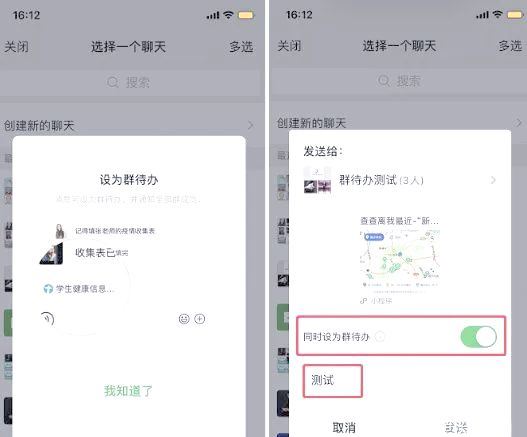This screenshot has width=527, height=437.
Task: Tap 我知道了 to dismiss the tip
Action: click(x=128, y=391)
